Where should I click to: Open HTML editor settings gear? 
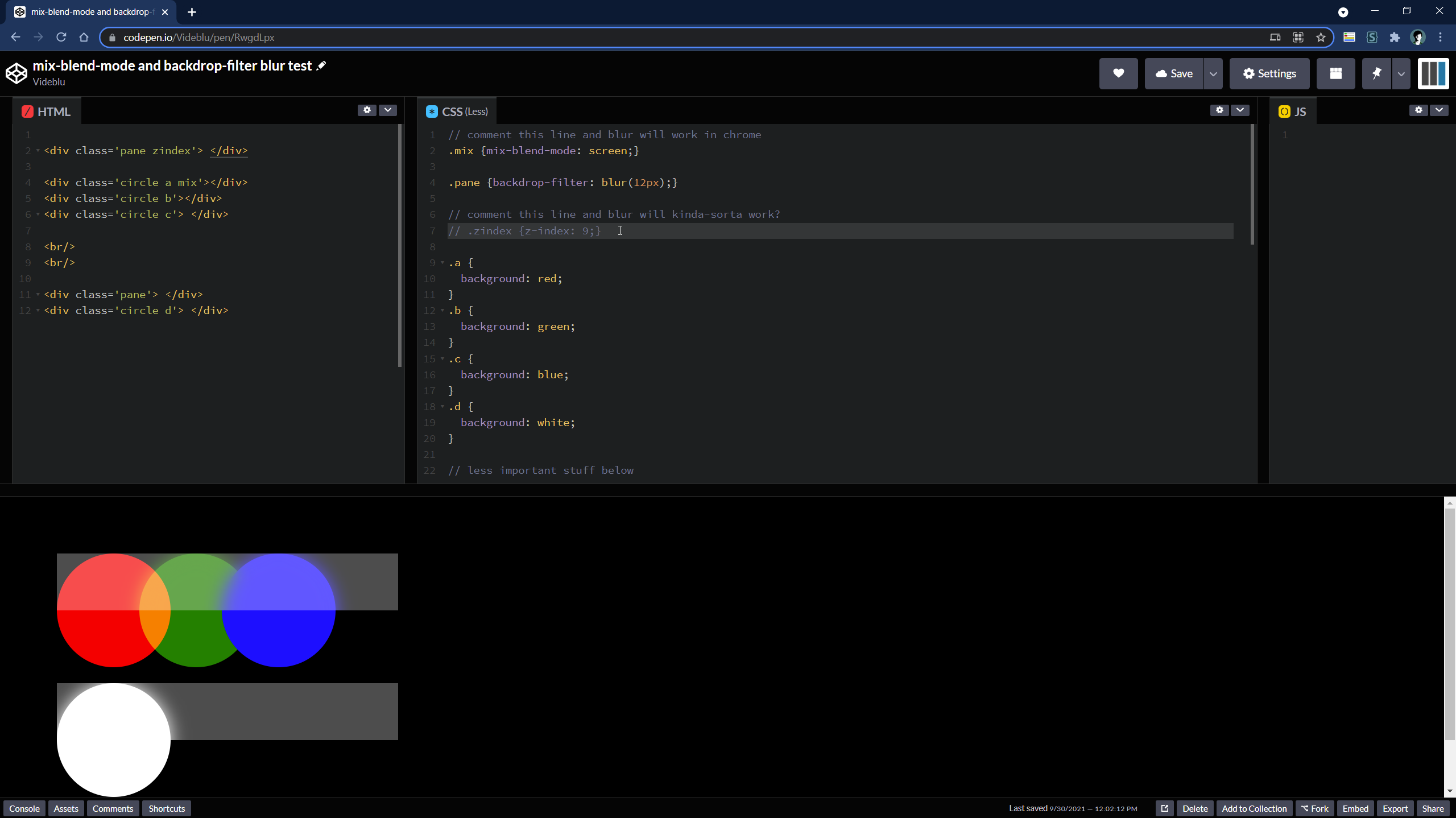(367, 110)
